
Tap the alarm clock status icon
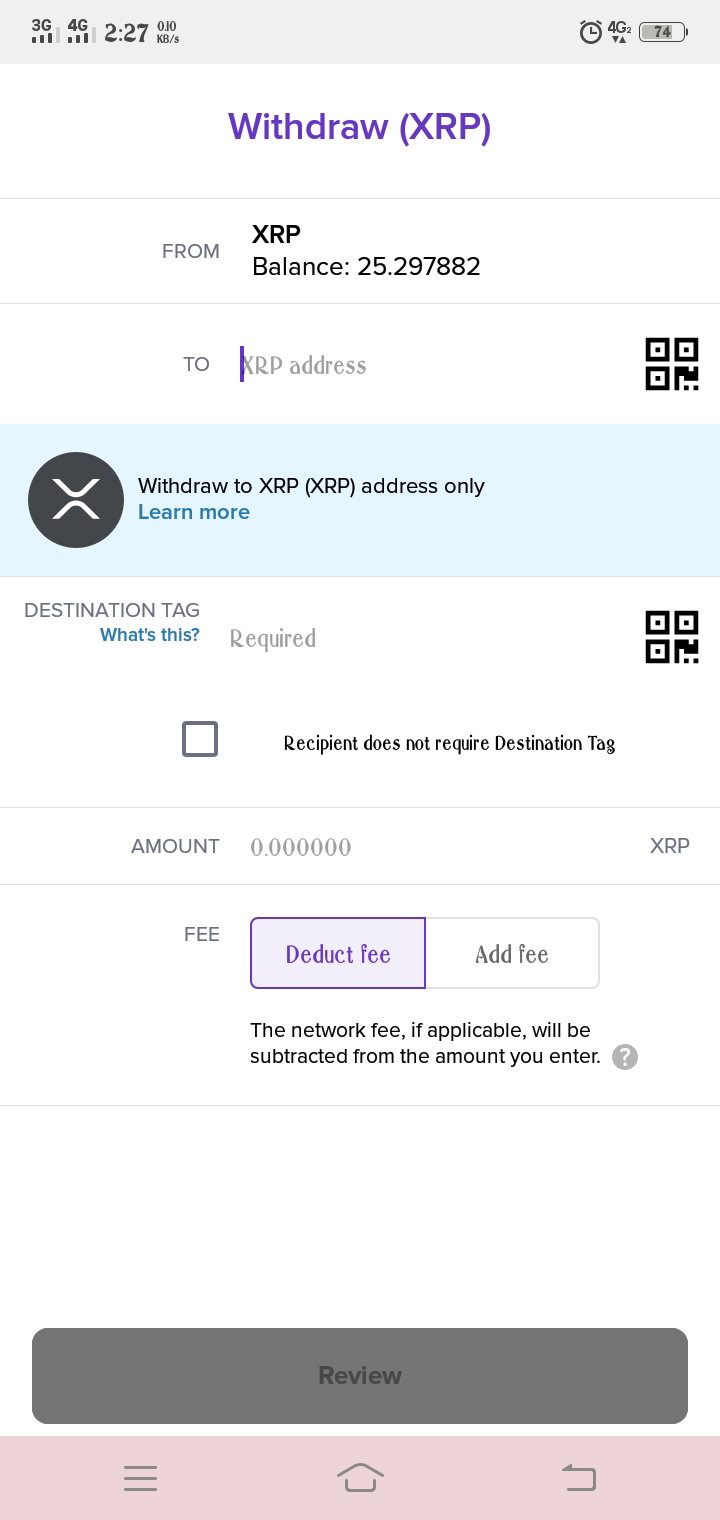pos(591,32)
